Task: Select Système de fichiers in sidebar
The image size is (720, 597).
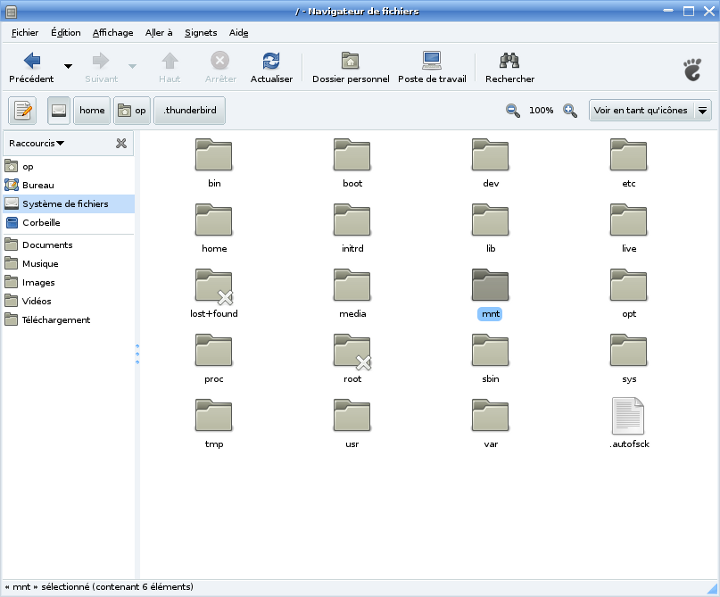Action: pyautogui.click(x=69, y=204)
